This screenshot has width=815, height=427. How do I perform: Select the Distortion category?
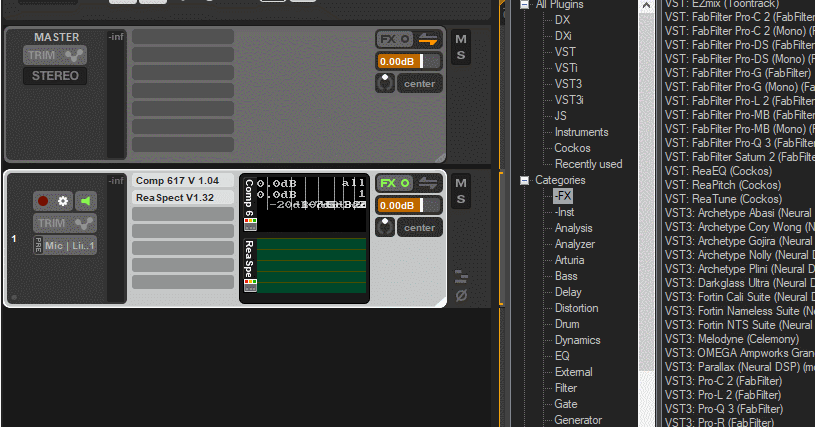tap(576, 308)
